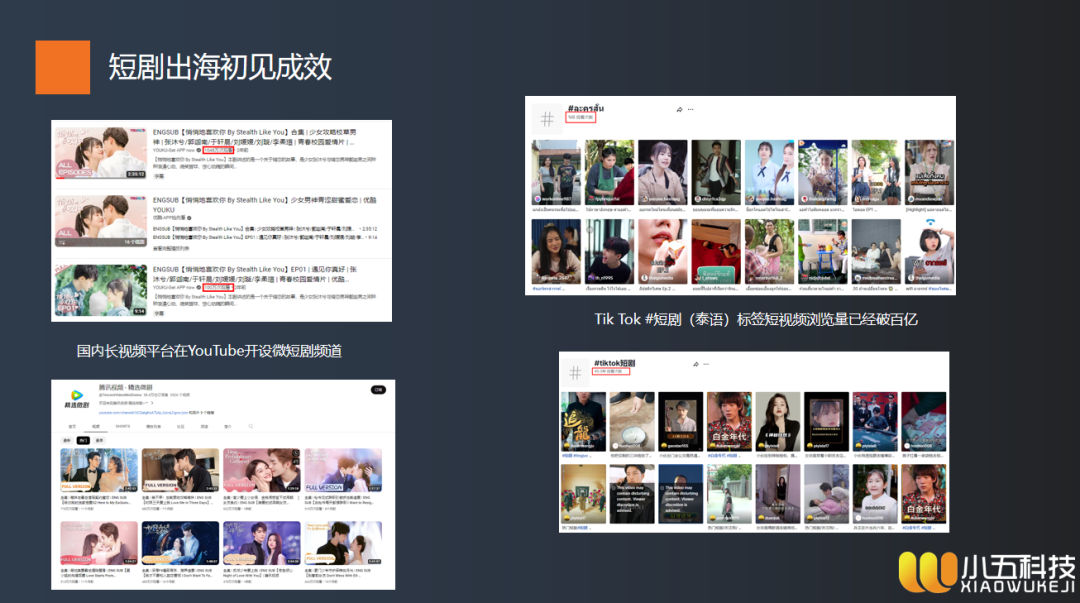Image resolution: width=1080 pixels, height=603 pixels.
Task: Open the ENGSUB Stealth Like You EP01 title
Action: coord(255,274)
